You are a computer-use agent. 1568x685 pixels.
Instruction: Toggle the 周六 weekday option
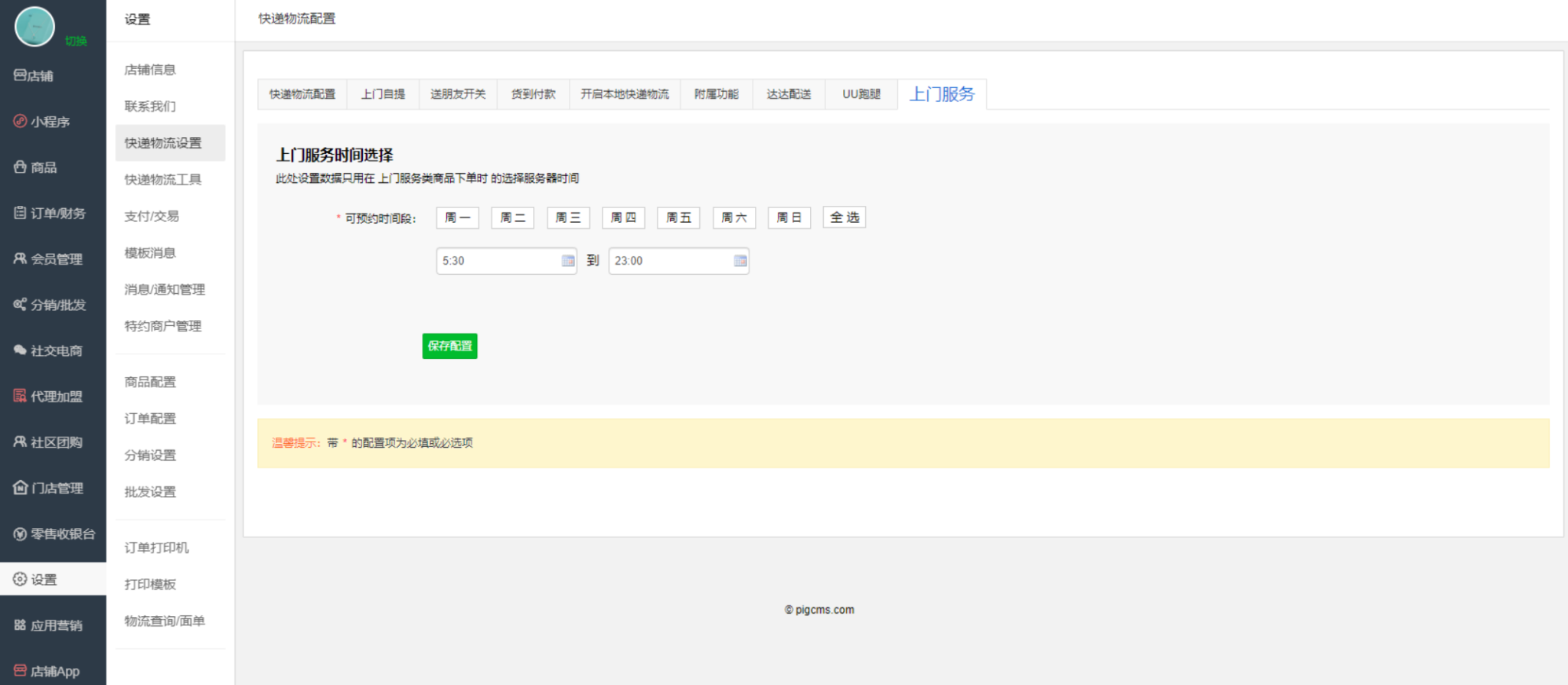click(x=734, y=217)
